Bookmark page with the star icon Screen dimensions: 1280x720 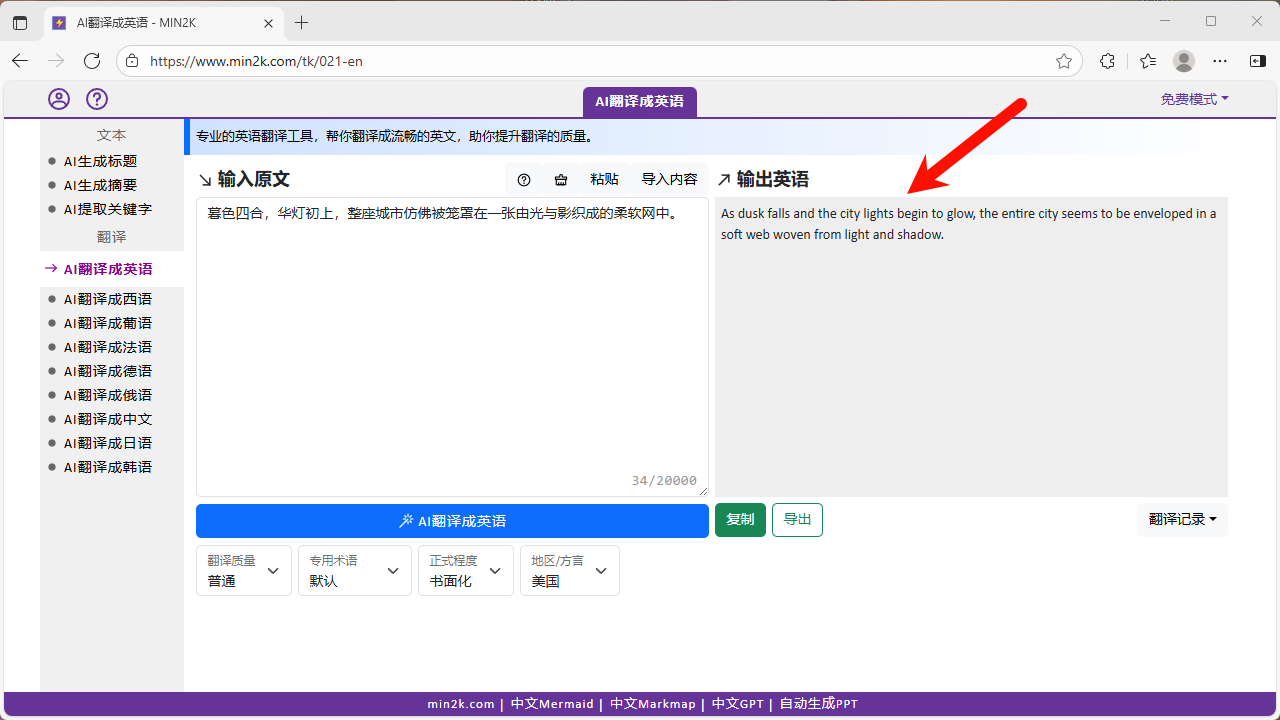(1064, 61)
